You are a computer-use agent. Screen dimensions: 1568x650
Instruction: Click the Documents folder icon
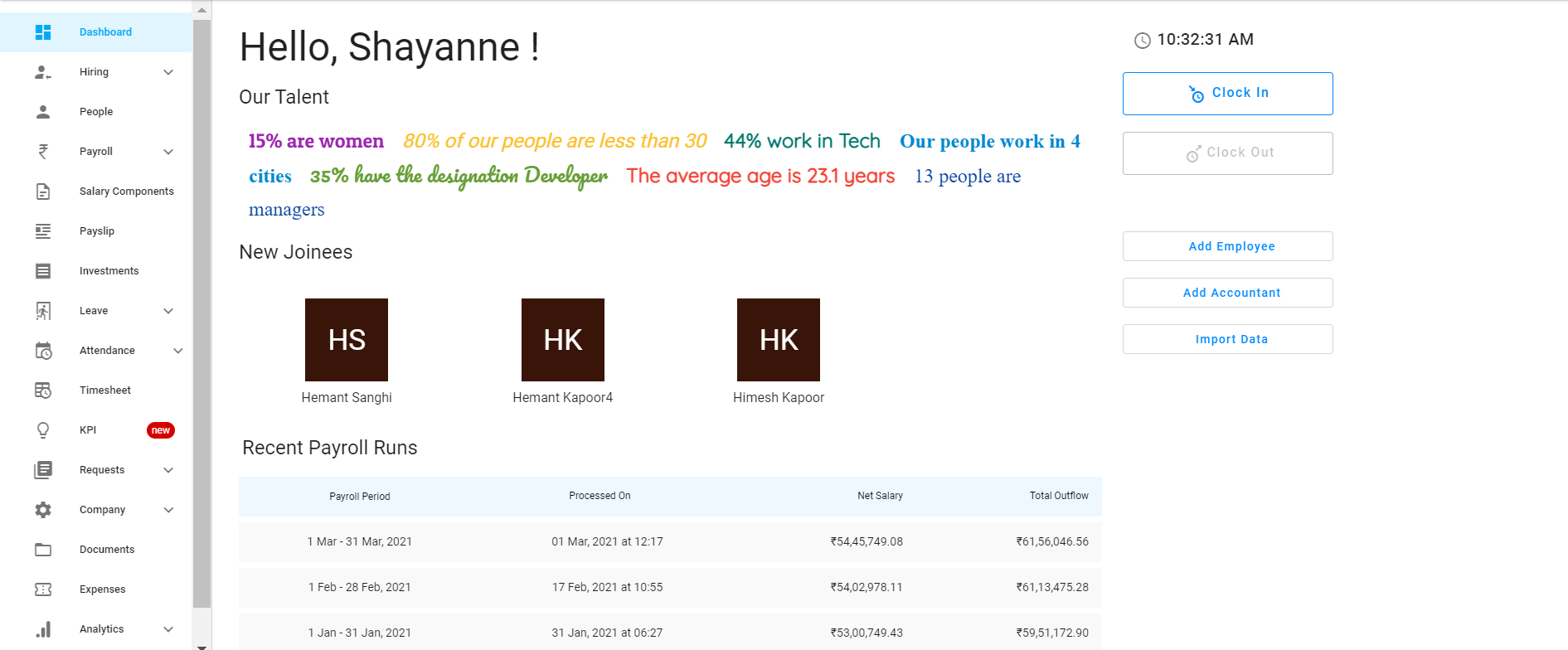pyautogui.click(x=43, y=550)
